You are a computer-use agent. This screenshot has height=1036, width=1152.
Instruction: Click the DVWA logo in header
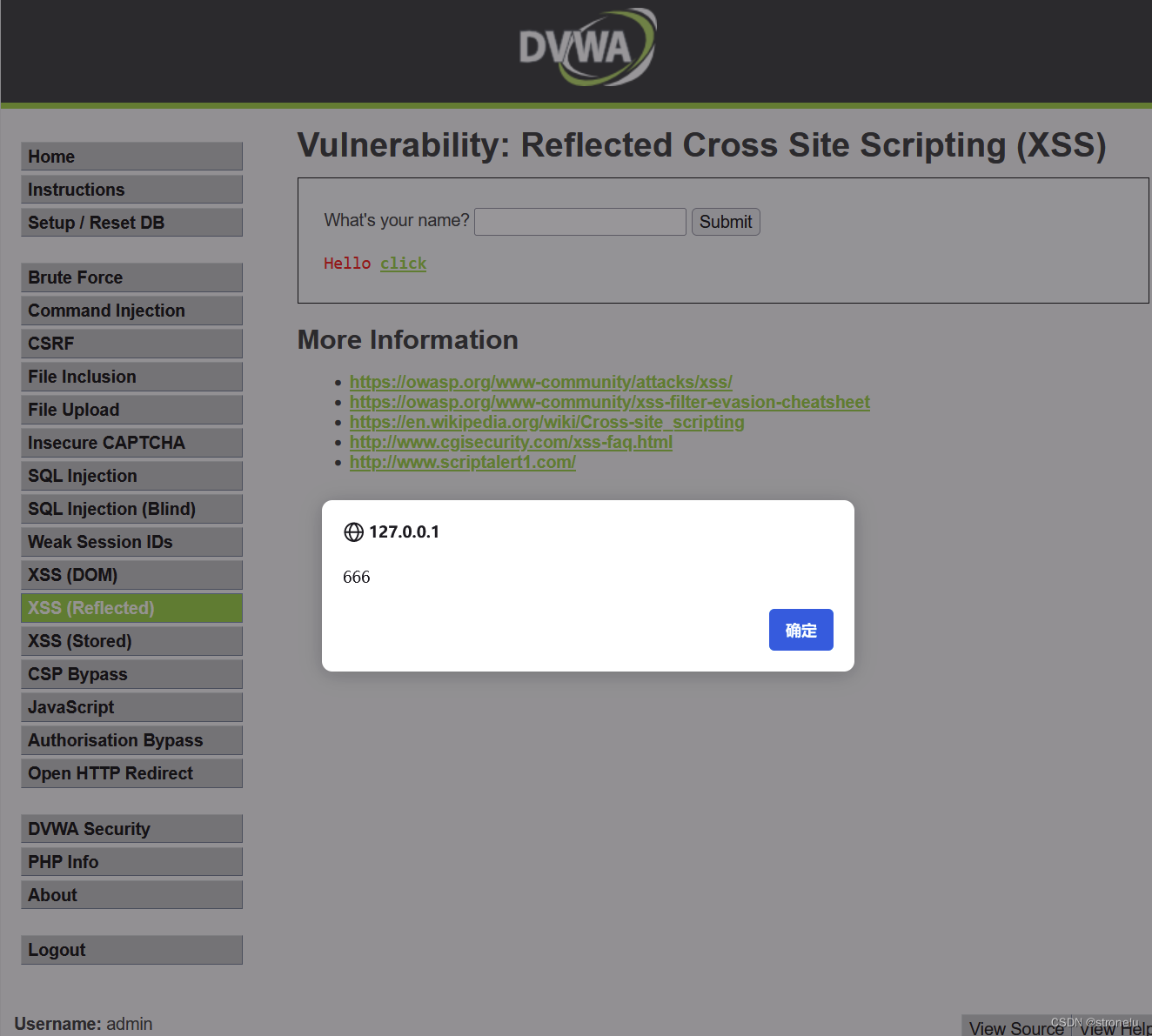[587, 47]
